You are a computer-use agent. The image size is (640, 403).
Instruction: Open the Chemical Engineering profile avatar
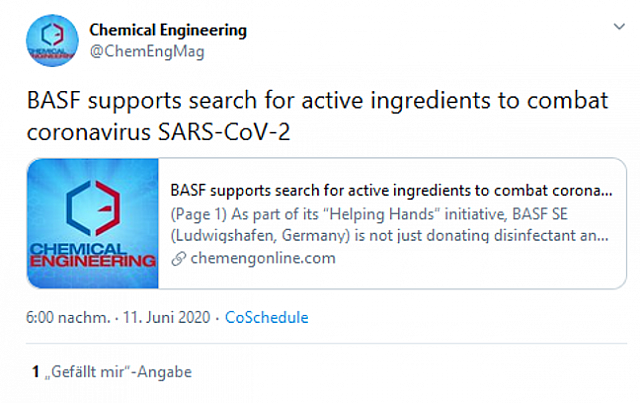coord(52,40)
